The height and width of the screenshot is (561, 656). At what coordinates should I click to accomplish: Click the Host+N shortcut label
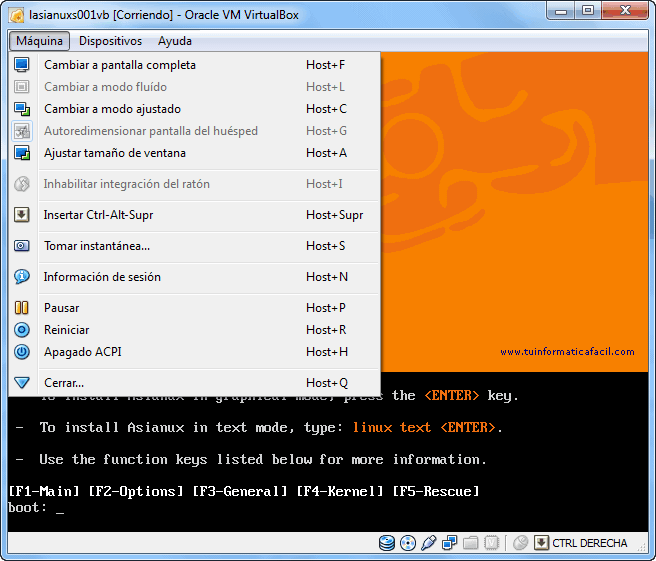click(x=327, y=277)
